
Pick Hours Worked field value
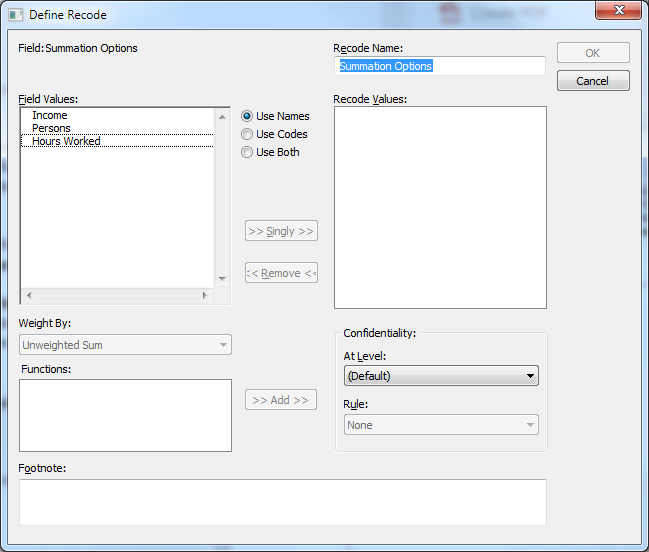66,141
